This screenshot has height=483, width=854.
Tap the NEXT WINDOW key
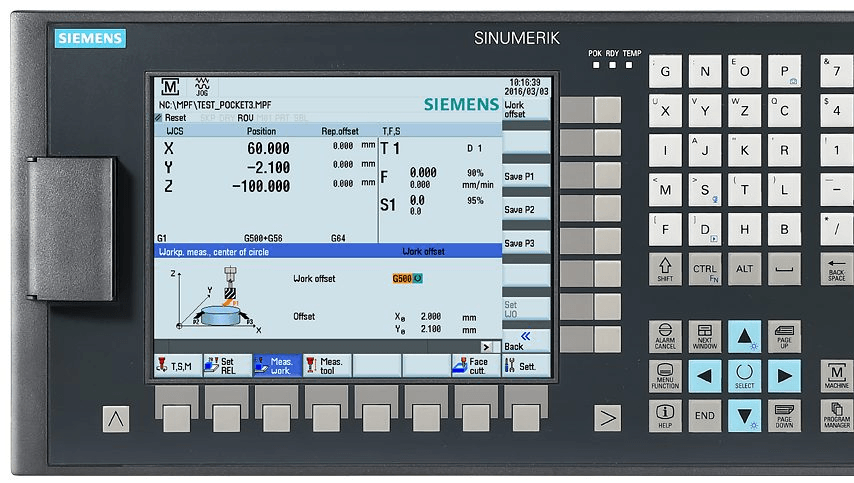pyautogui.click(x=705, y=335)
